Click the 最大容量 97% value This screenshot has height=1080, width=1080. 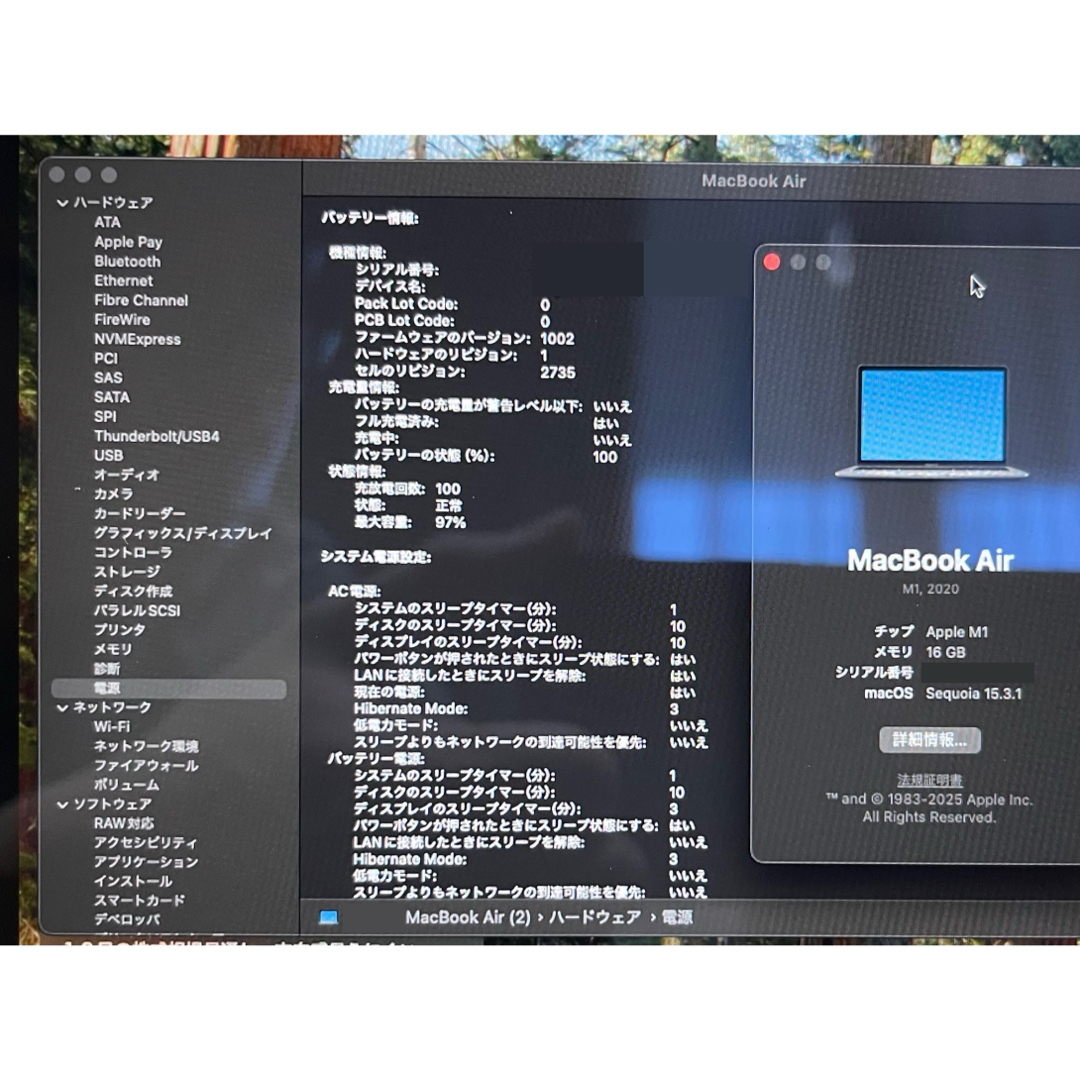tap(450, 523)
